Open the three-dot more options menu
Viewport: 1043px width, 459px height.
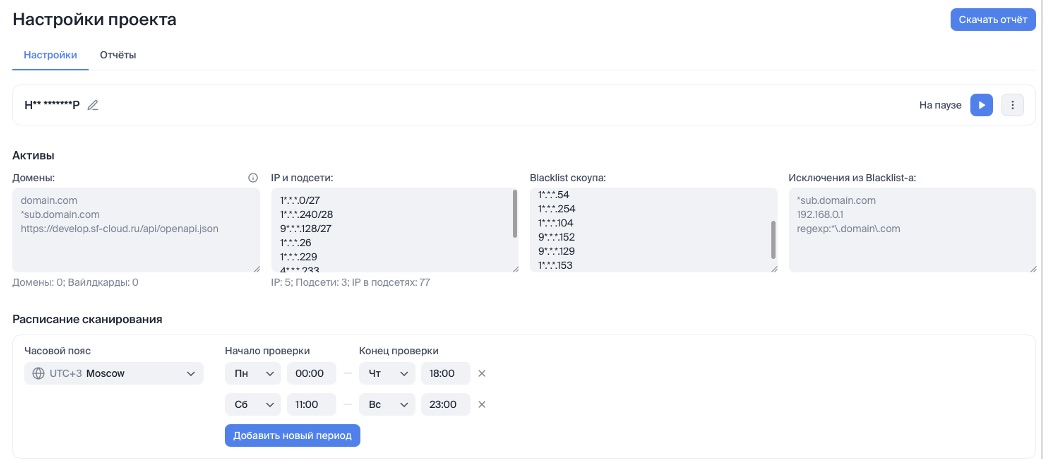coord(1012,105)
